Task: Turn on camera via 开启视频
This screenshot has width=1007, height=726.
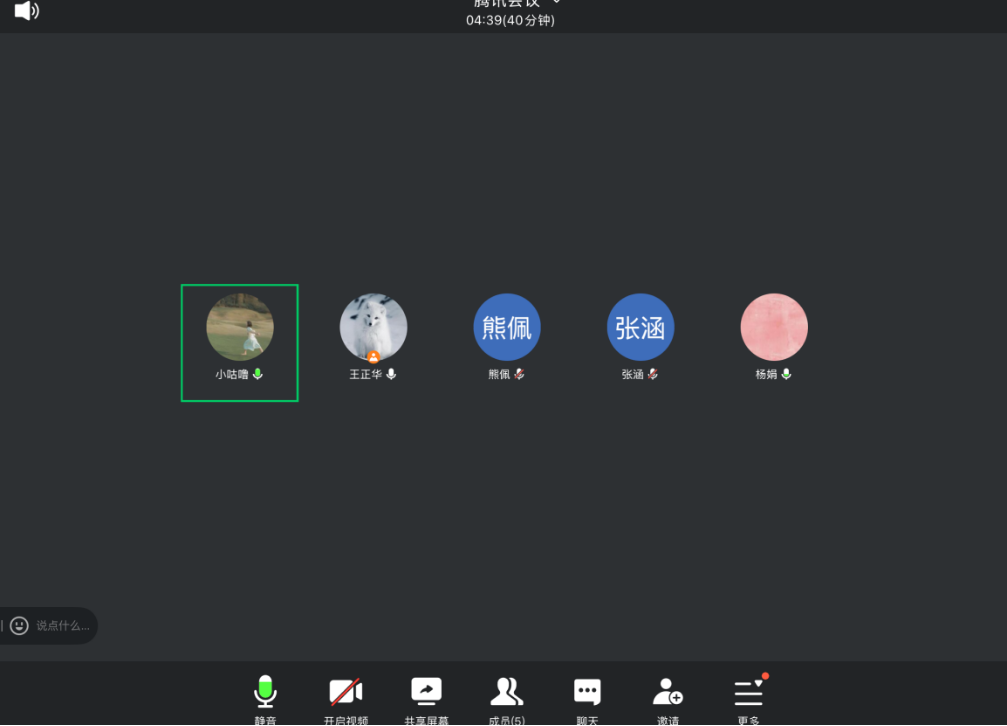Action: (346, 692)
